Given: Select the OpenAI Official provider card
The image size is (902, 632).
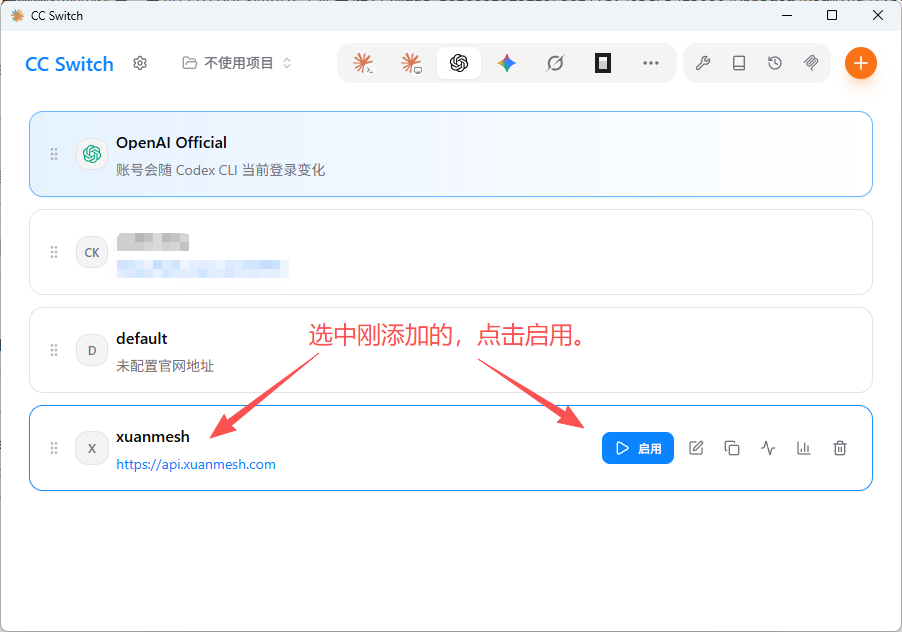Looking at the screenshot, I should (x=451, y=154).
